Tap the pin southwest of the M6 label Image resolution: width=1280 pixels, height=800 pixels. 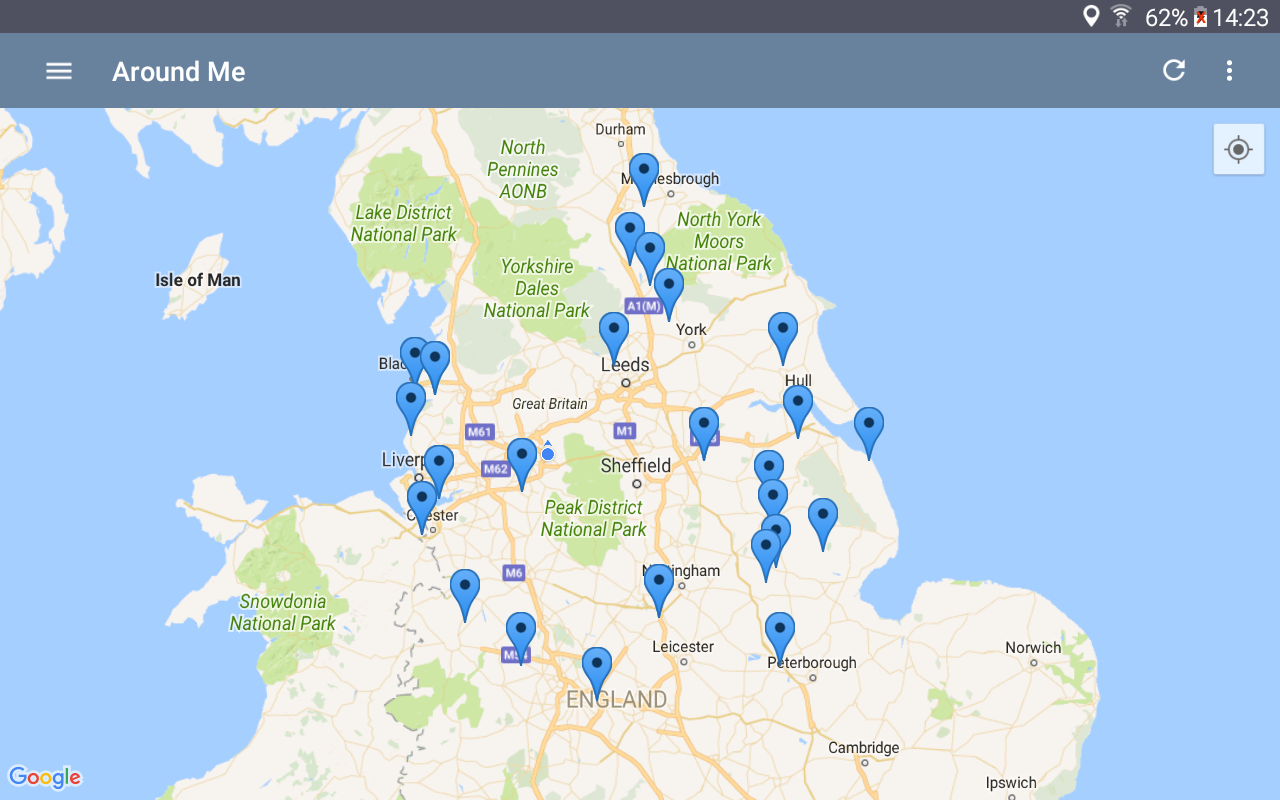click(x=465, y=595)
